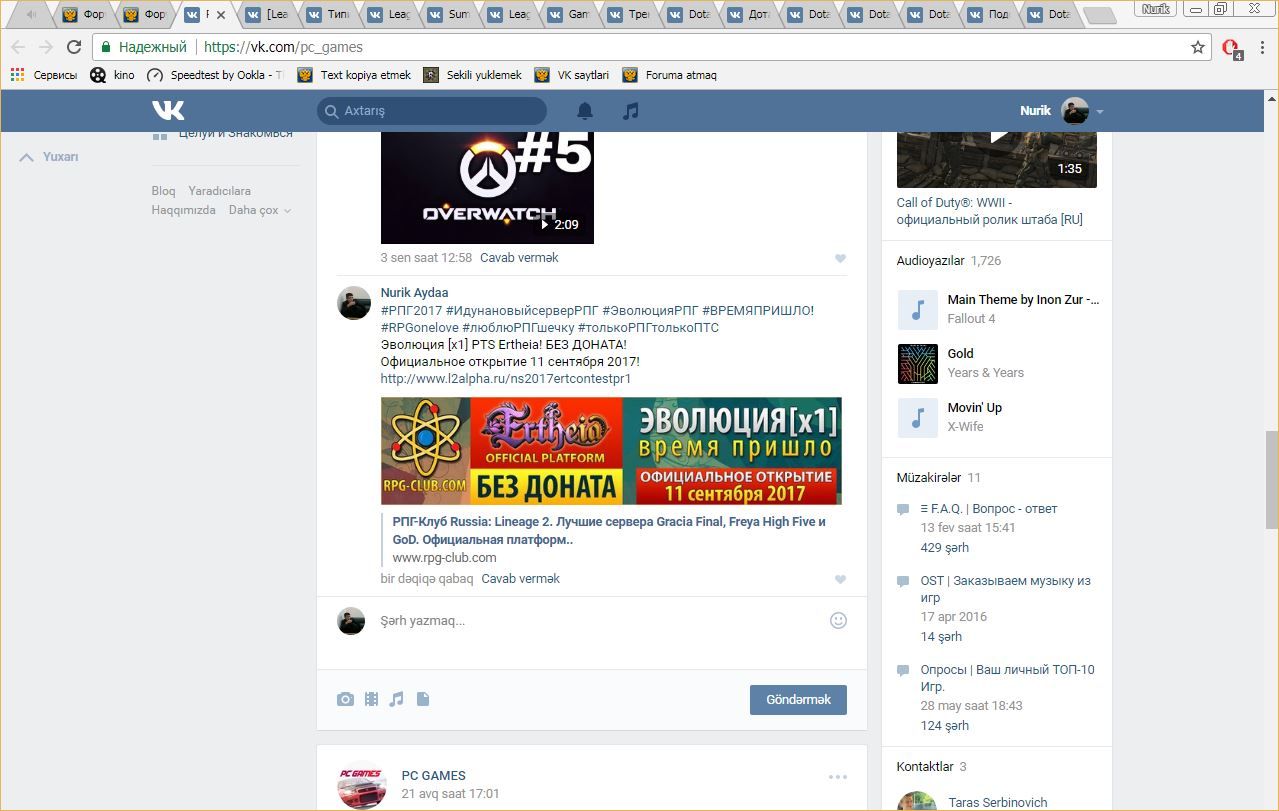Open the l2alpha.ru link in the comment
Image resolution: width=1279 pixels, height=811 pixels.
point(506,379)
